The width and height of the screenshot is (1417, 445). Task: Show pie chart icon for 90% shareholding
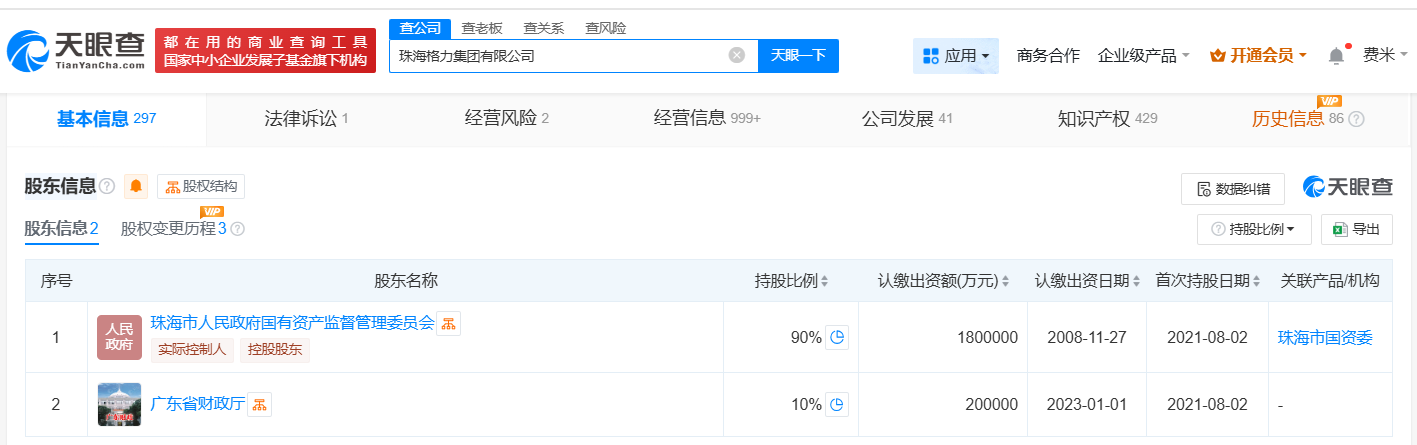837,337
